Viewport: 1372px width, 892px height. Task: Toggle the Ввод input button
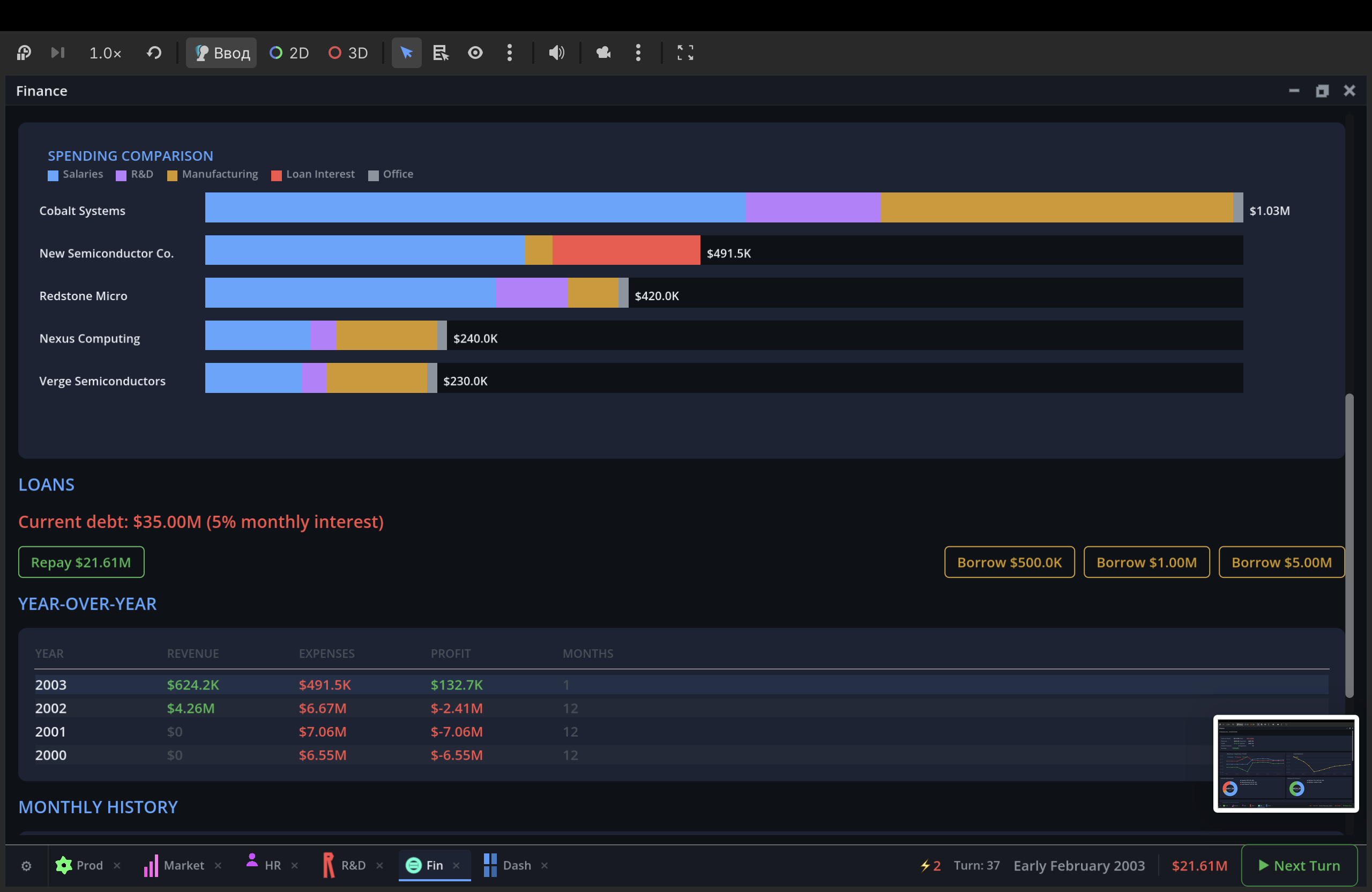pyautogui.click(x=221, y=53)
